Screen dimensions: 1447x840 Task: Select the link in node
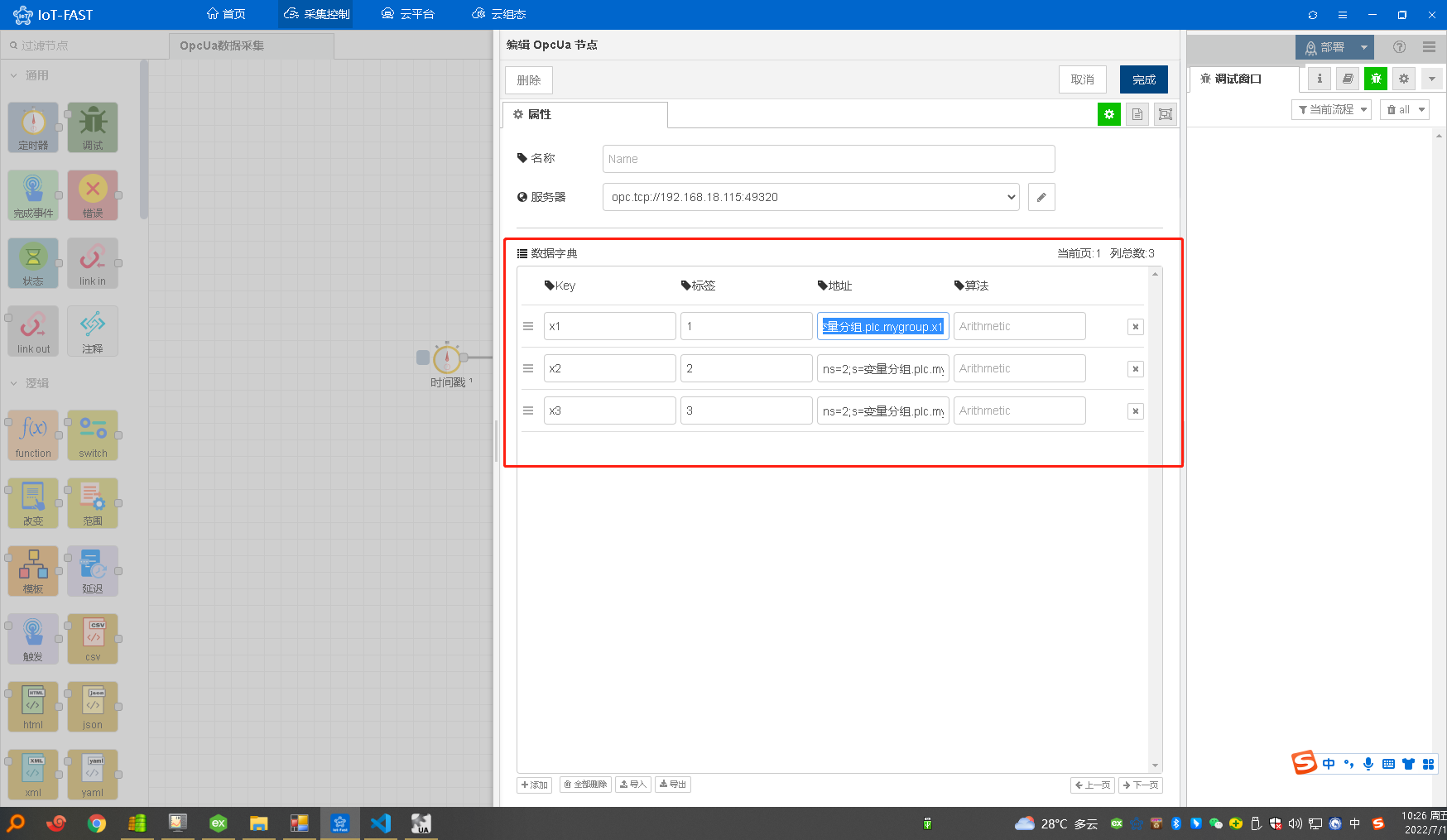tap(93, 263)
